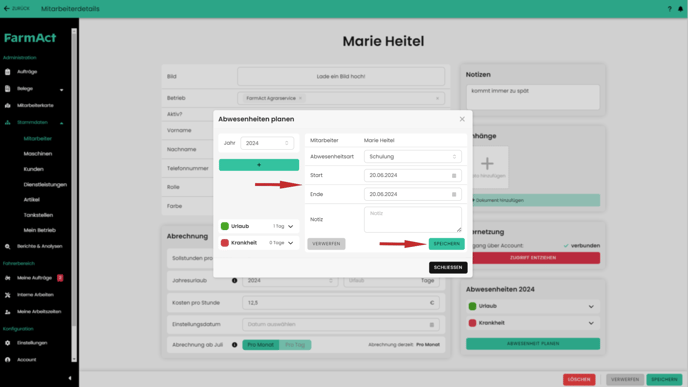688x387 pixels.
Task: Select the Pro Monat billing toggle
Action: pos(261,345)
